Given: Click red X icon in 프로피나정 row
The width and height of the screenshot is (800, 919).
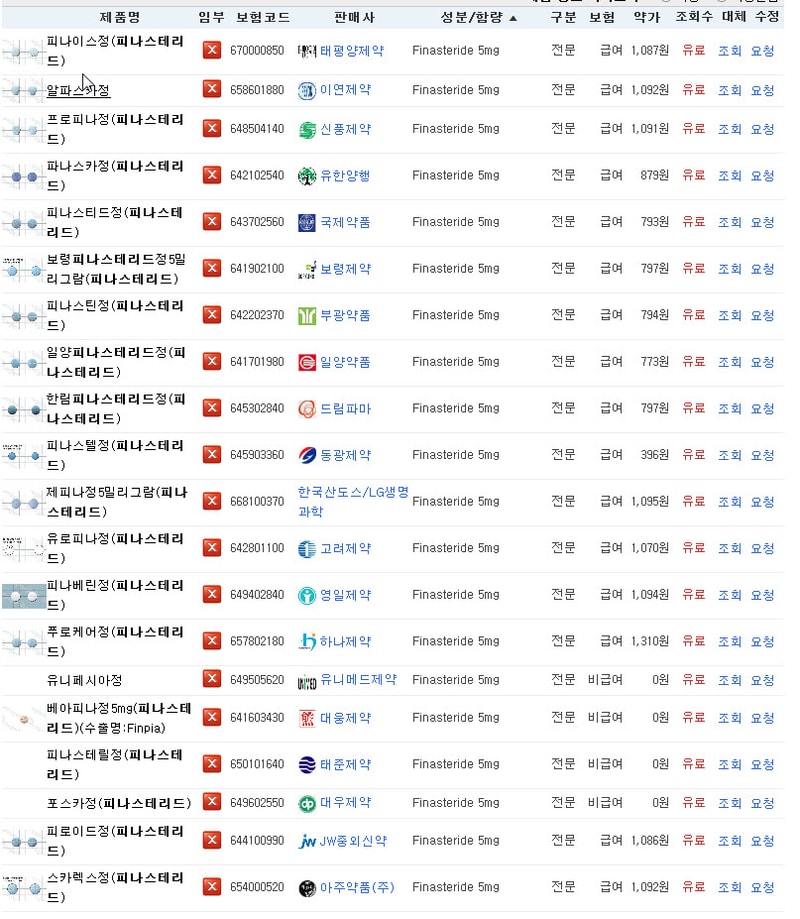Looking at the screenshot, I should pos(212,128).
